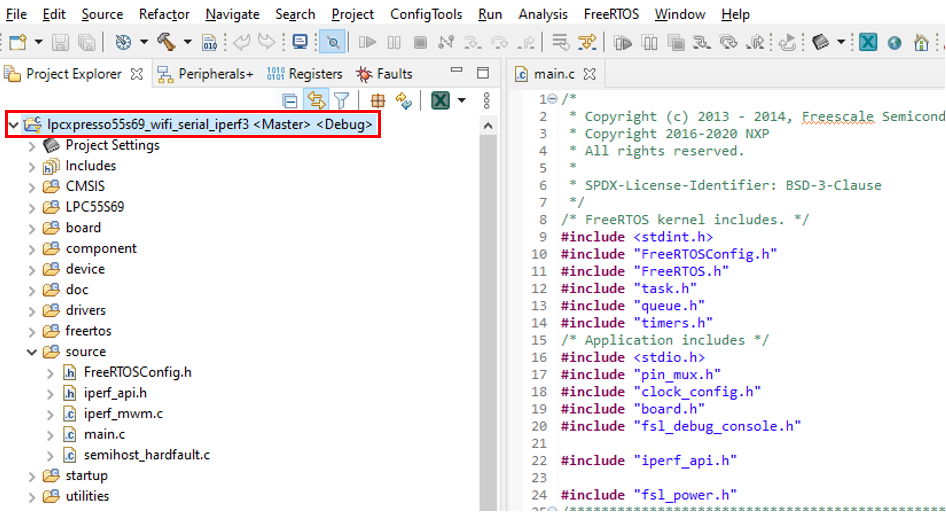946x523 pixels.
Task: Click the teal X MCUXpresso toolbar icon
Action: pos(868,42)
